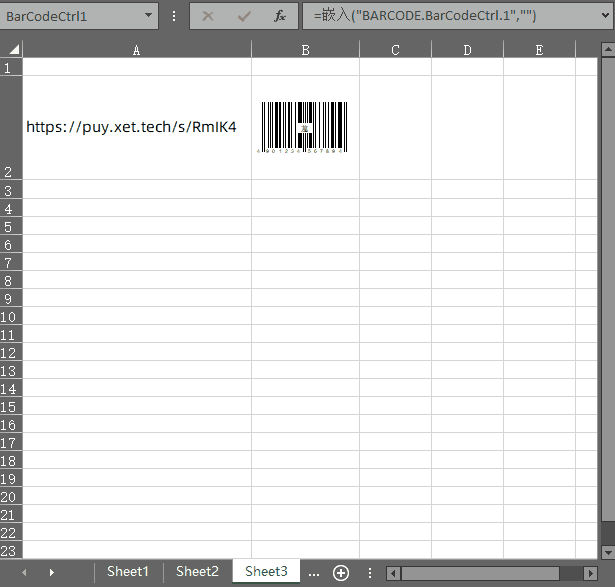
Task: Select column C header
Action: pyautogui.click(x=395, y=50)
